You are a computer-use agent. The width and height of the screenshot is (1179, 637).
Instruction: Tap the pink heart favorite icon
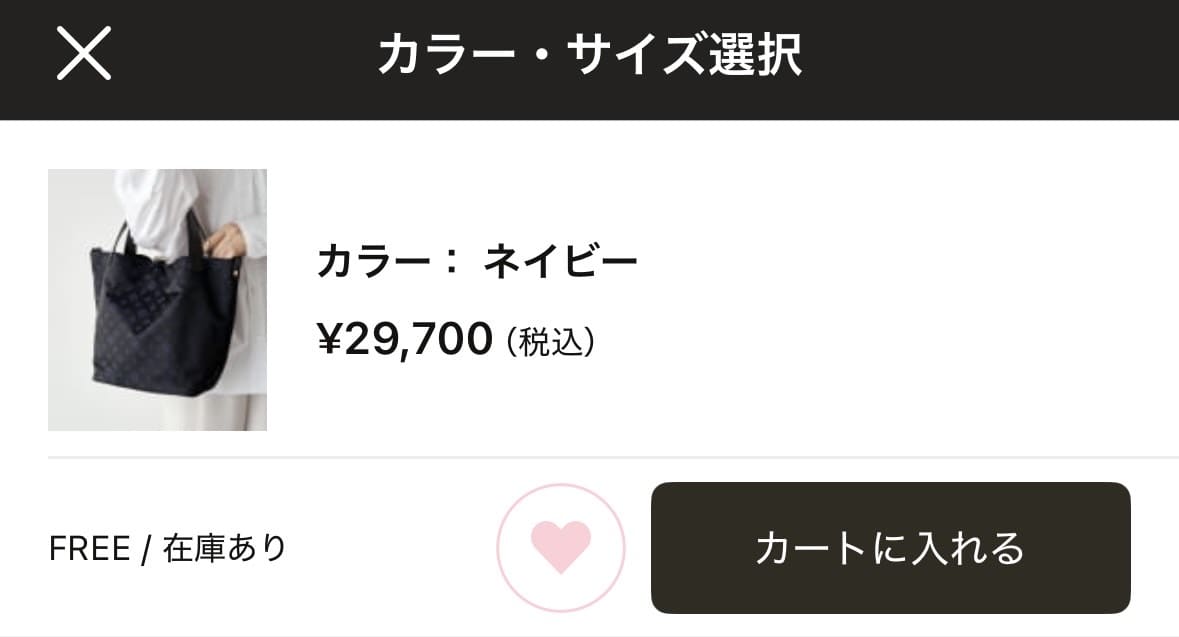pyautogui.click(x=561, y=548)
